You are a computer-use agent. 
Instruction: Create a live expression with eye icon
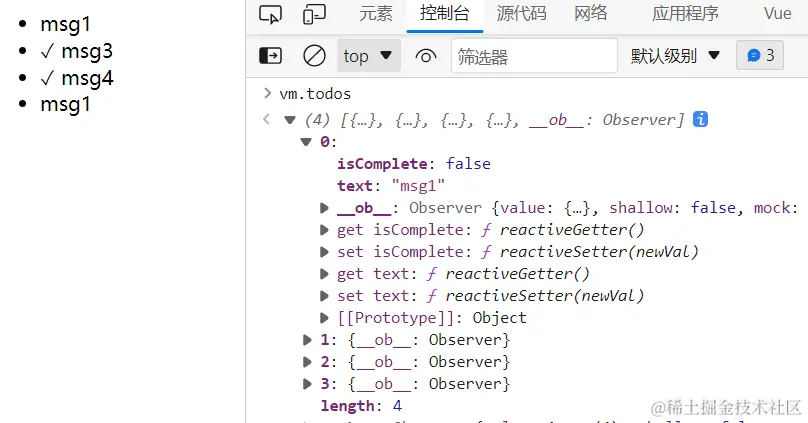click(x=426, y=56)
